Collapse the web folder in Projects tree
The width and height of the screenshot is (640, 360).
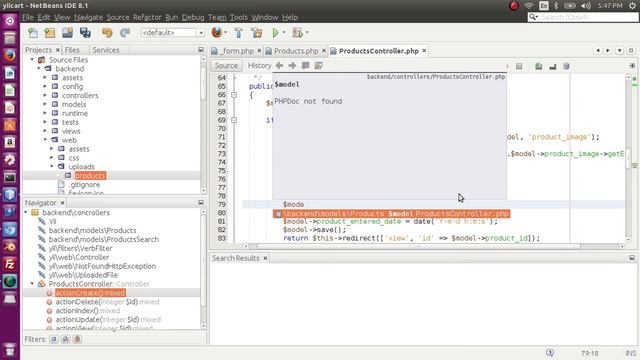(45, 140)
